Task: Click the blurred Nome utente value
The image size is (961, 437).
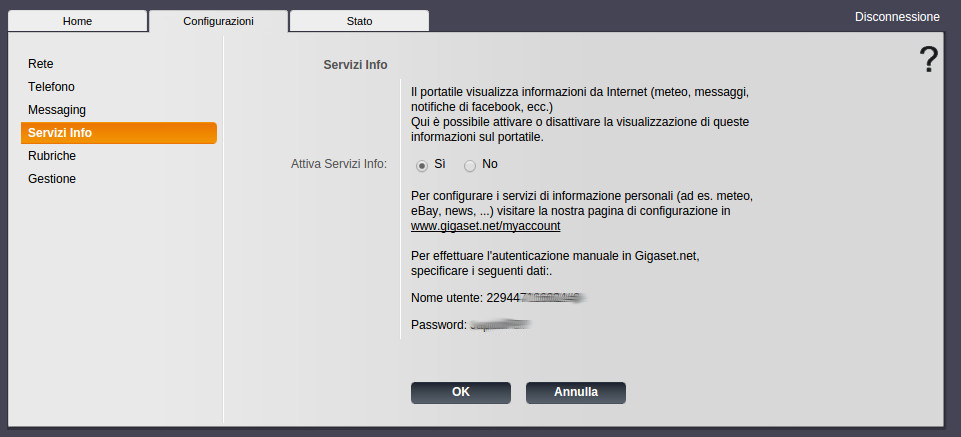Action: (535, 298)
